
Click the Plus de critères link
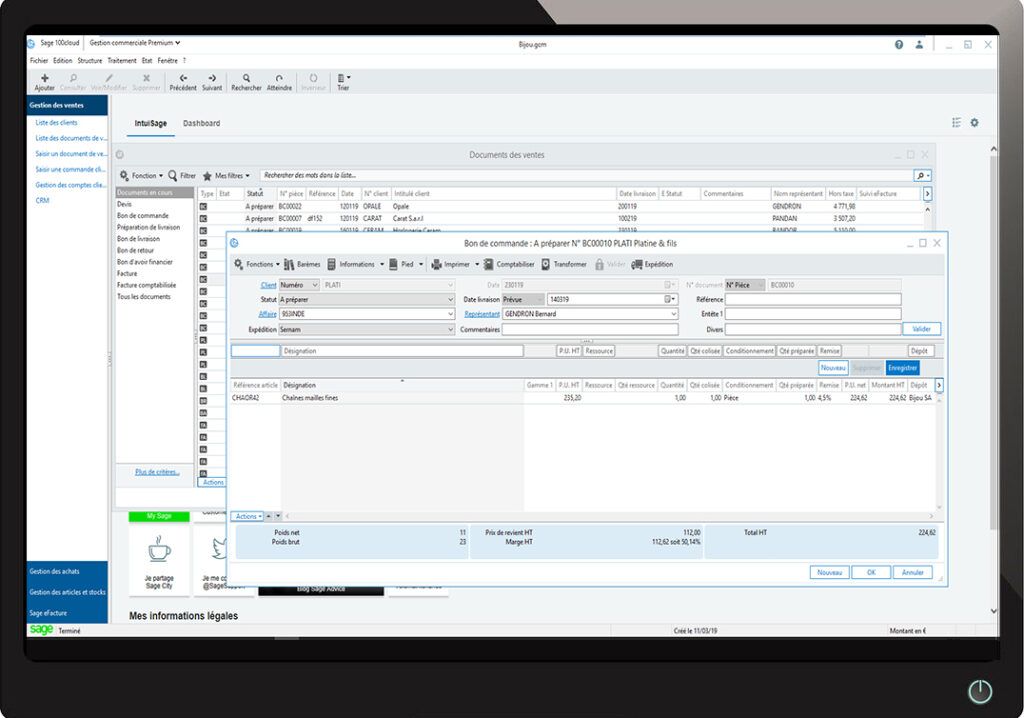[x=157, y=471]
